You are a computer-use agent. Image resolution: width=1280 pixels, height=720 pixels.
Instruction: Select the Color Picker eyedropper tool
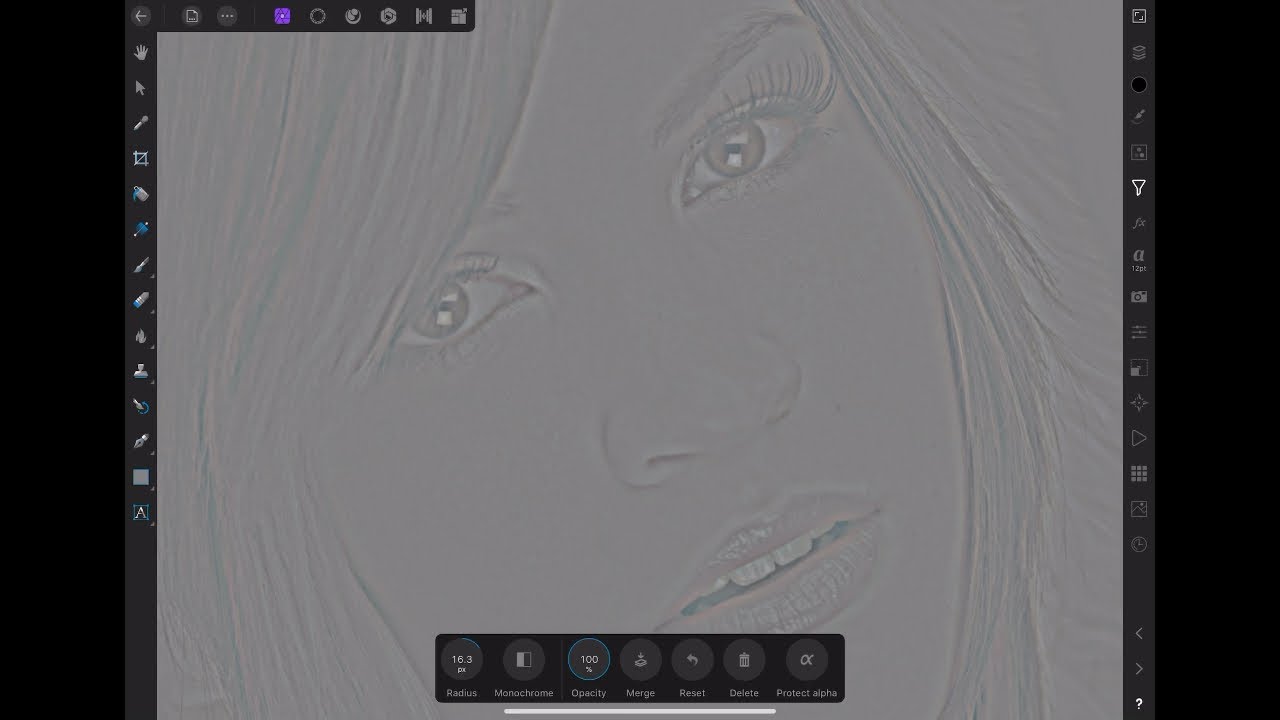(x=141, y=123)
